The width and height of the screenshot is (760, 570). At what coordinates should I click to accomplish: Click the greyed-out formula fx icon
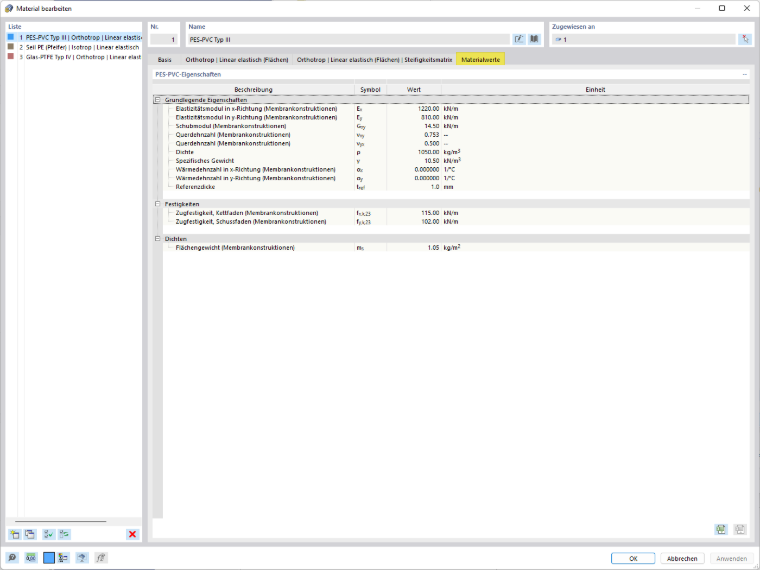click(100, 558)
